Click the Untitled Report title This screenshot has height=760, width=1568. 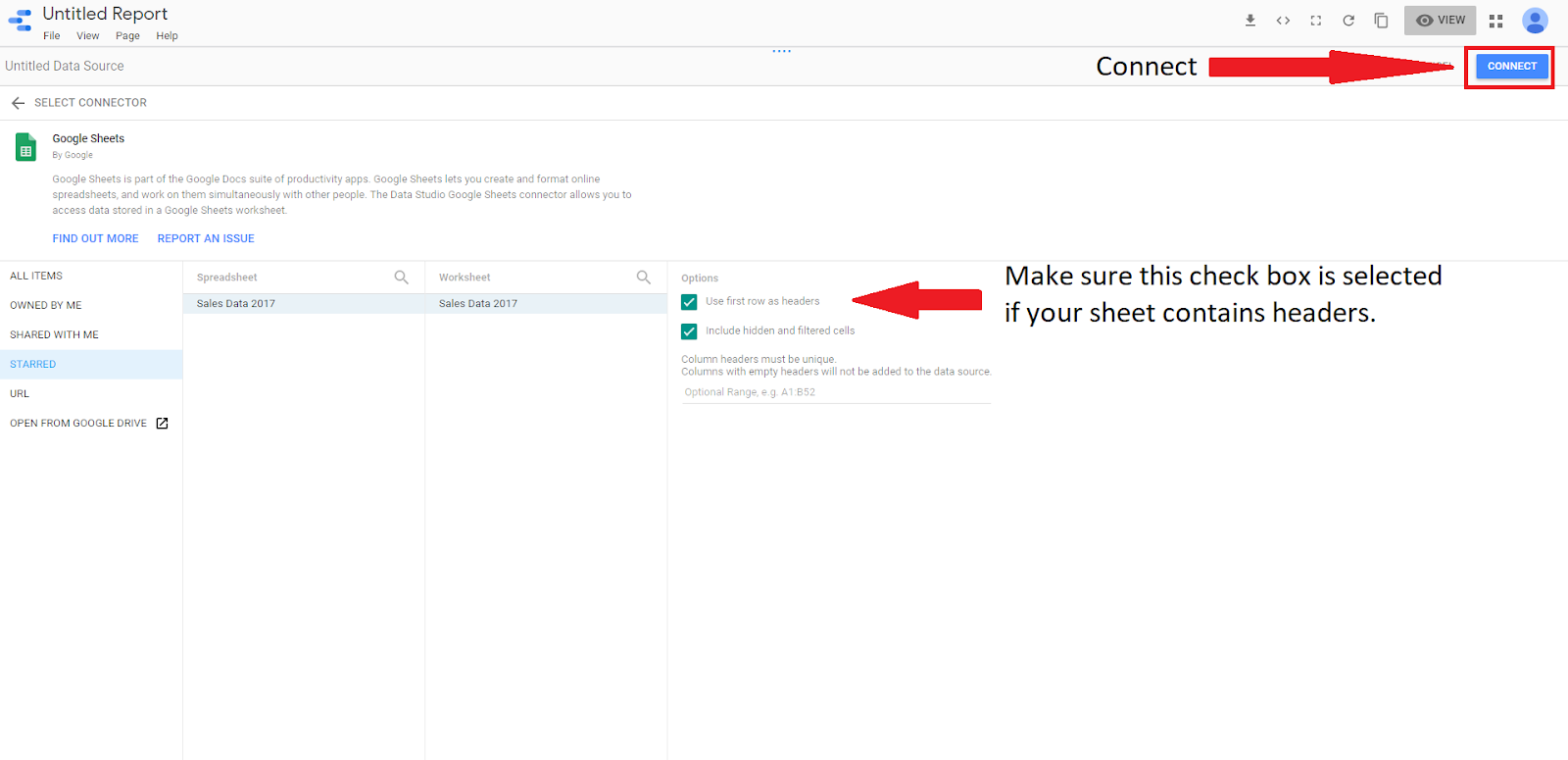click(x=105, y=14)
